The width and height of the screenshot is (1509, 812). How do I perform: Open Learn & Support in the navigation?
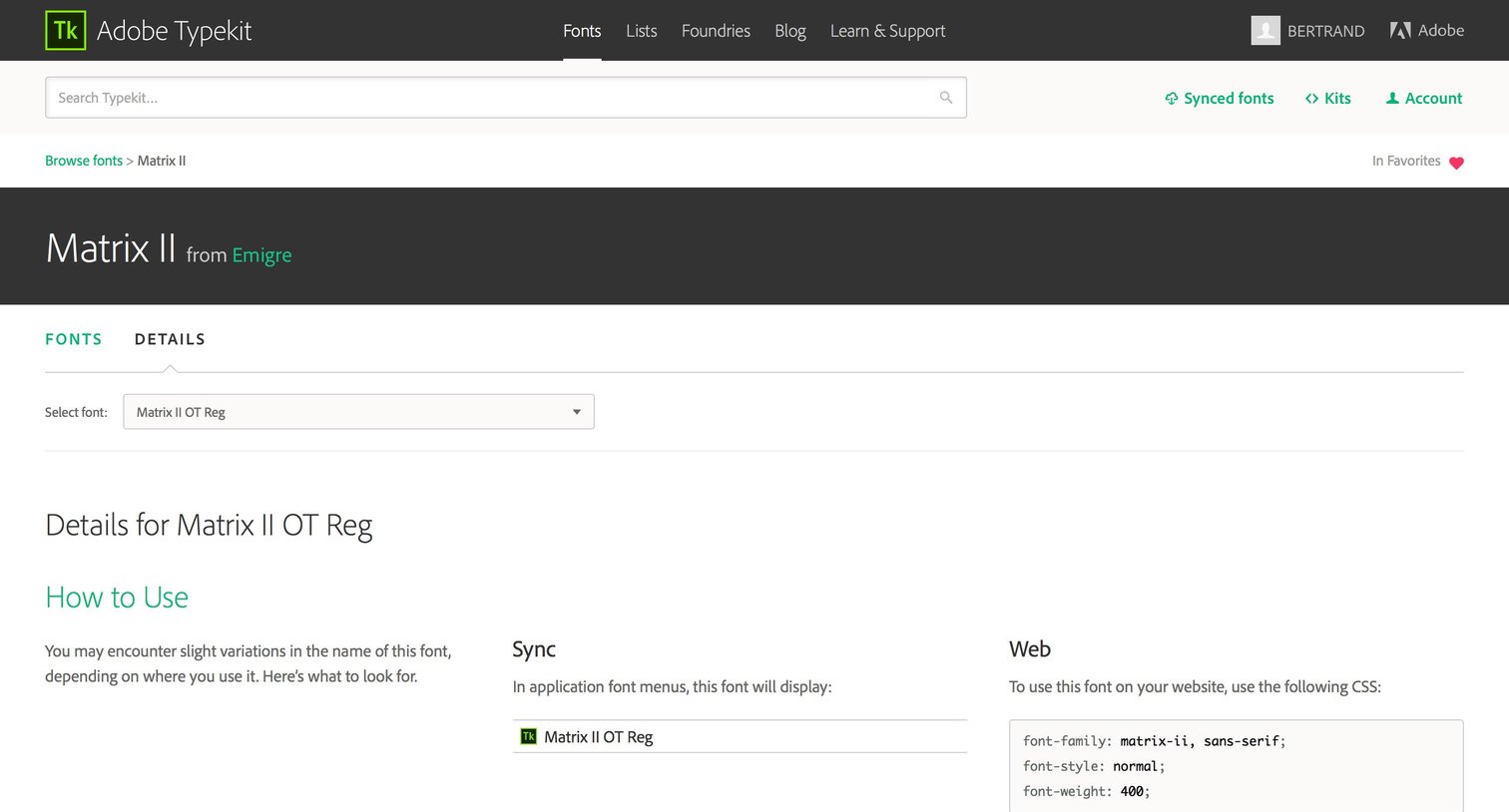click(887, 31)
